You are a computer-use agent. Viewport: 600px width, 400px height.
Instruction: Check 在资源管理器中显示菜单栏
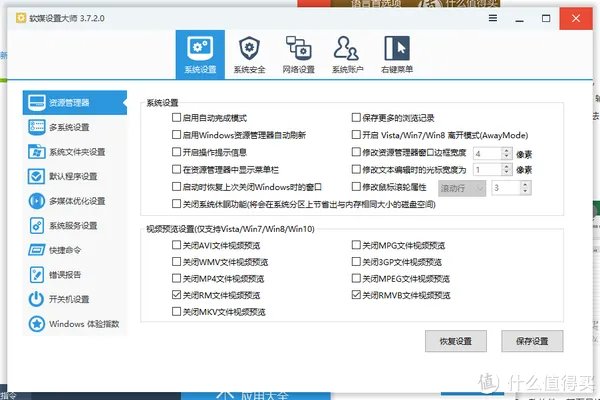coord(176,169)
